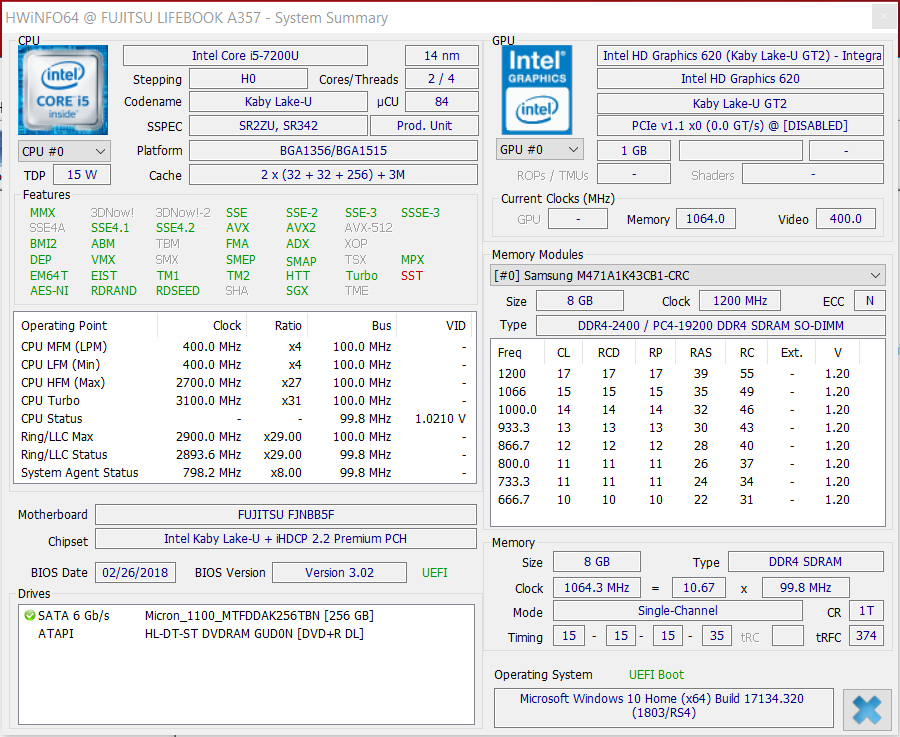Expand the Samsung M471A1K43CB1-CRC memory module dropdown
900x737 pixels.
tap(688, 276)
